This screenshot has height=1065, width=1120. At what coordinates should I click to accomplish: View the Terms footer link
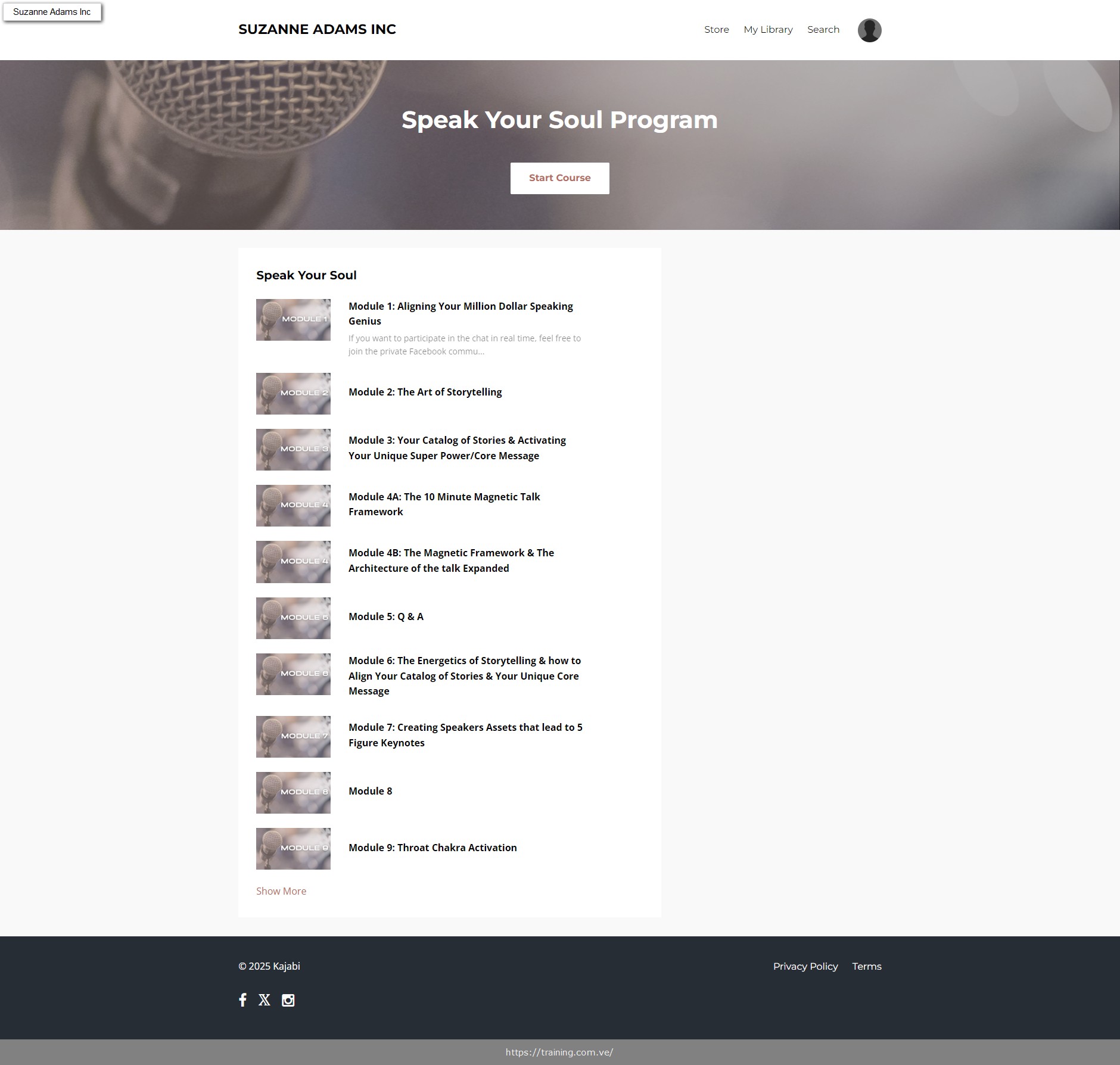click(866, 966)
